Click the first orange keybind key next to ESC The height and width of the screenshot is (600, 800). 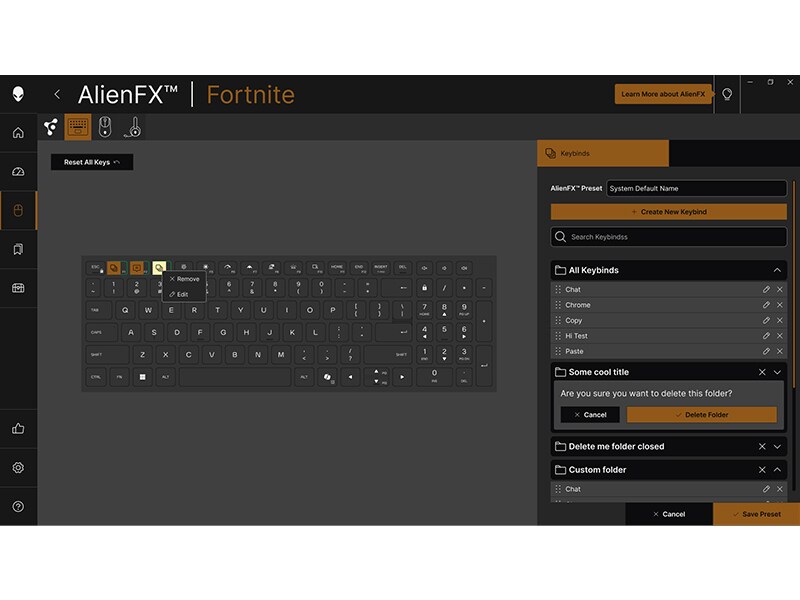[114, 268]
